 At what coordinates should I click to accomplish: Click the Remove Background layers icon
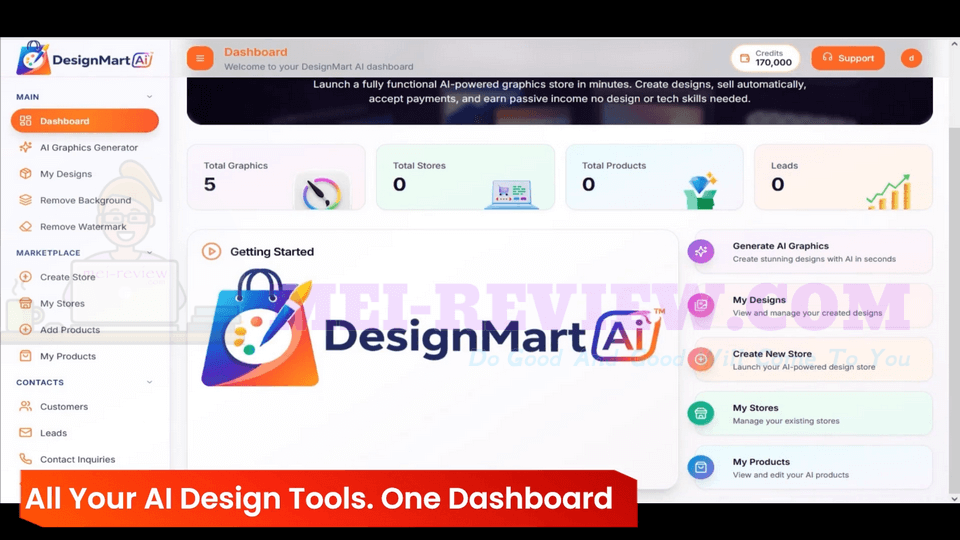coord(25,200)
